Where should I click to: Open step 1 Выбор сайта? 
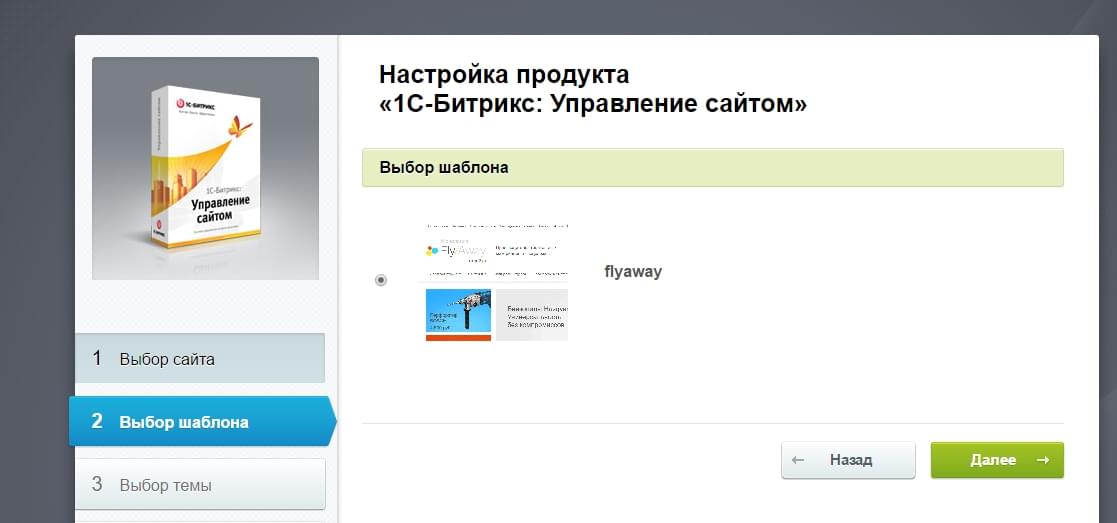[199, 358]
